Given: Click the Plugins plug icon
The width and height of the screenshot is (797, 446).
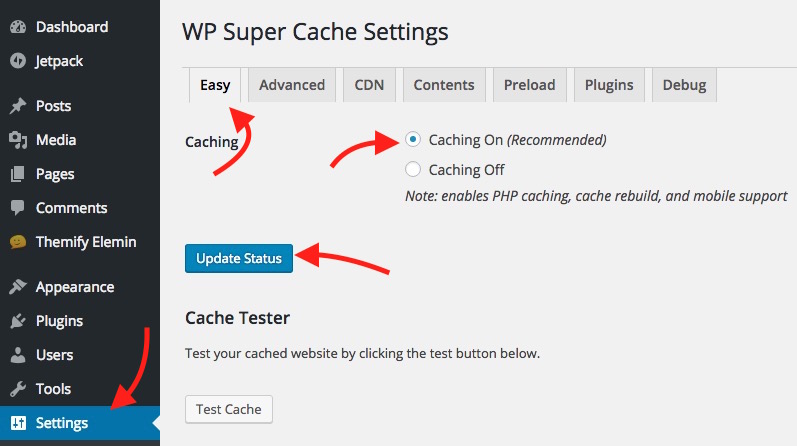Looking at the screenshot, I should coord(17,321).
